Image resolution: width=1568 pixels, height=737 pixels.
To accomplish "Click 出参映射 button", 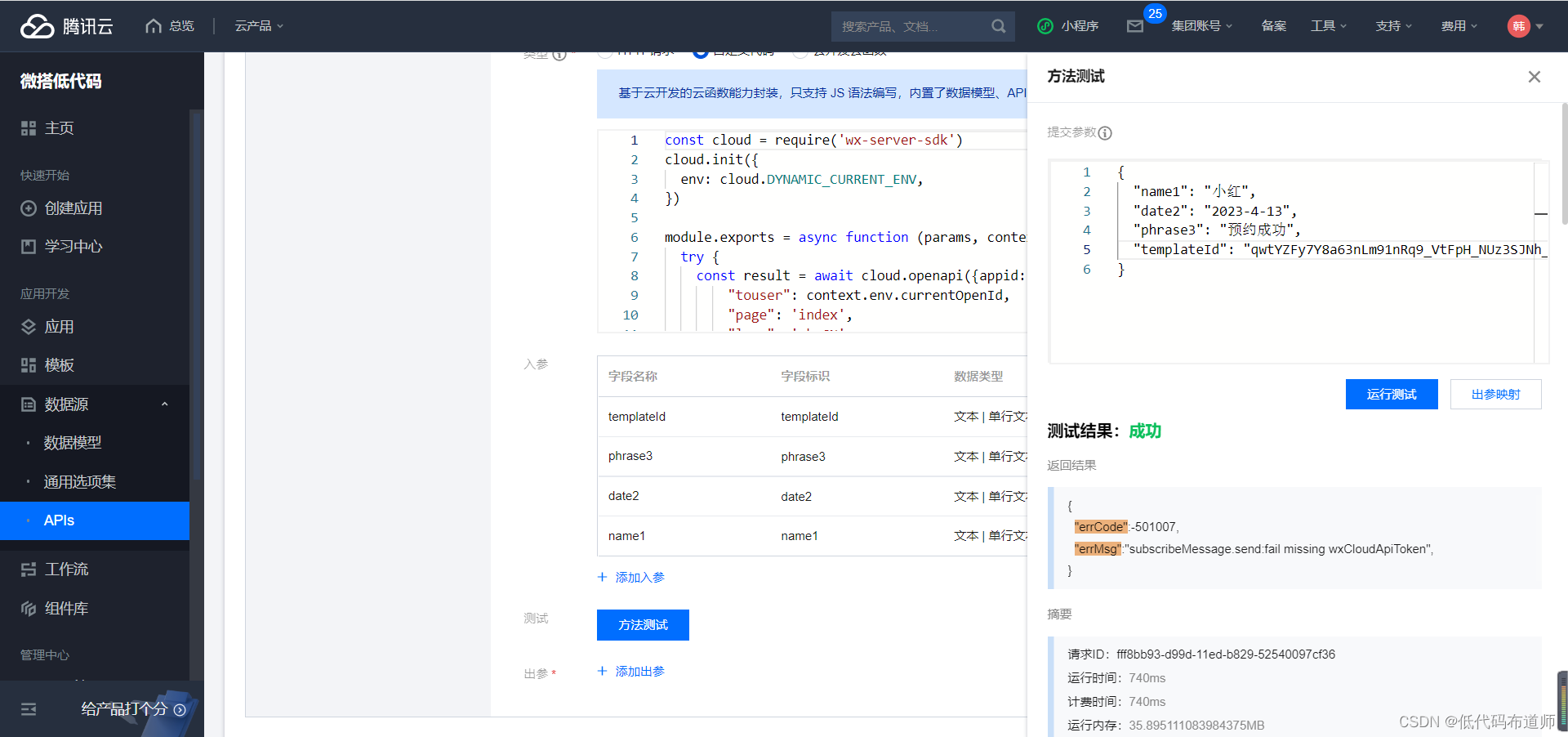I will tap(1496, 395).
